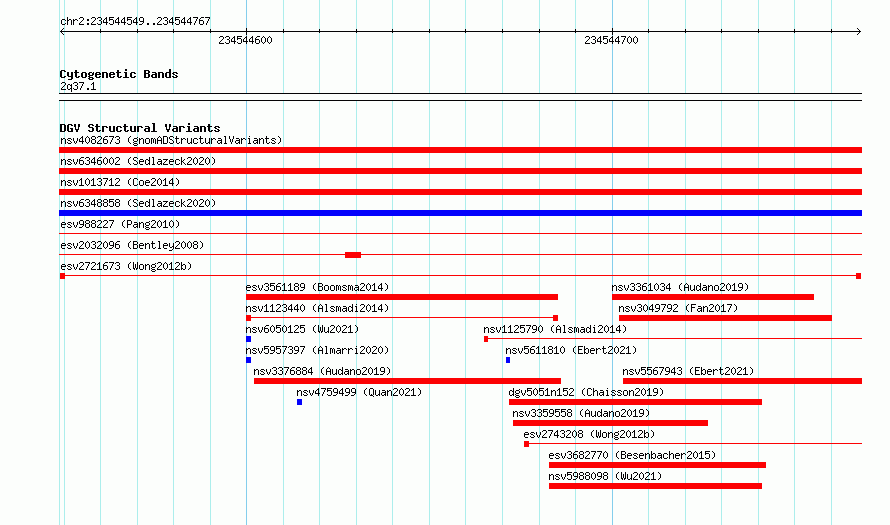This screenshot has height=525, width=890.
Task: Open nsv1125790 (Alsmadi2014) variant label
Action: [x=555, y=329]
